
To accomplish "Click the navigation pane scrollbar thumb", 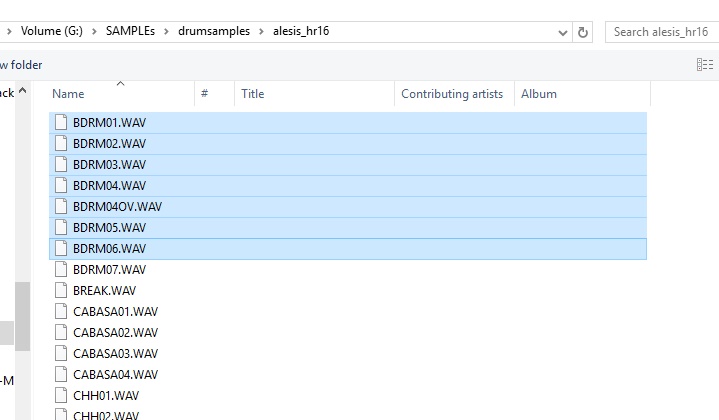I will (22, 316).
